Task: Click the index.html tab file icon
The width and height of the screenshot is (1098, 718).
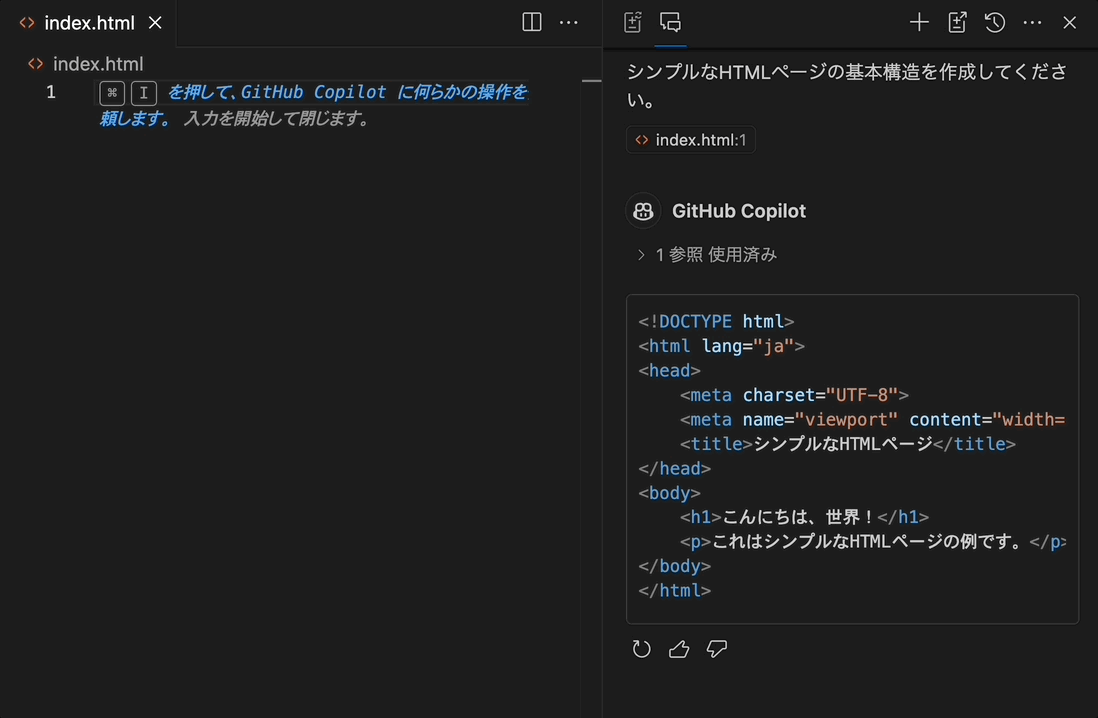Action: [x=27, y=23]
